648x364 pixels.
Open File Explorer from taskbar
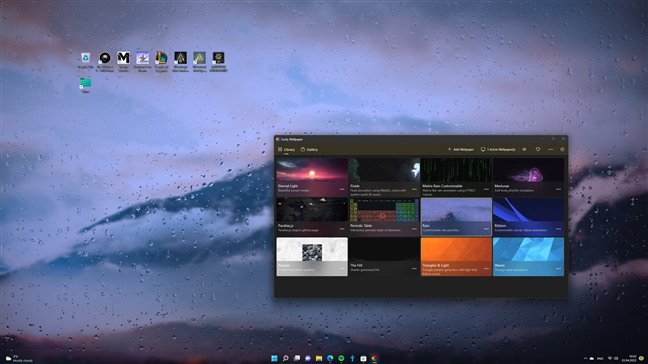click(x=319, y=358)
